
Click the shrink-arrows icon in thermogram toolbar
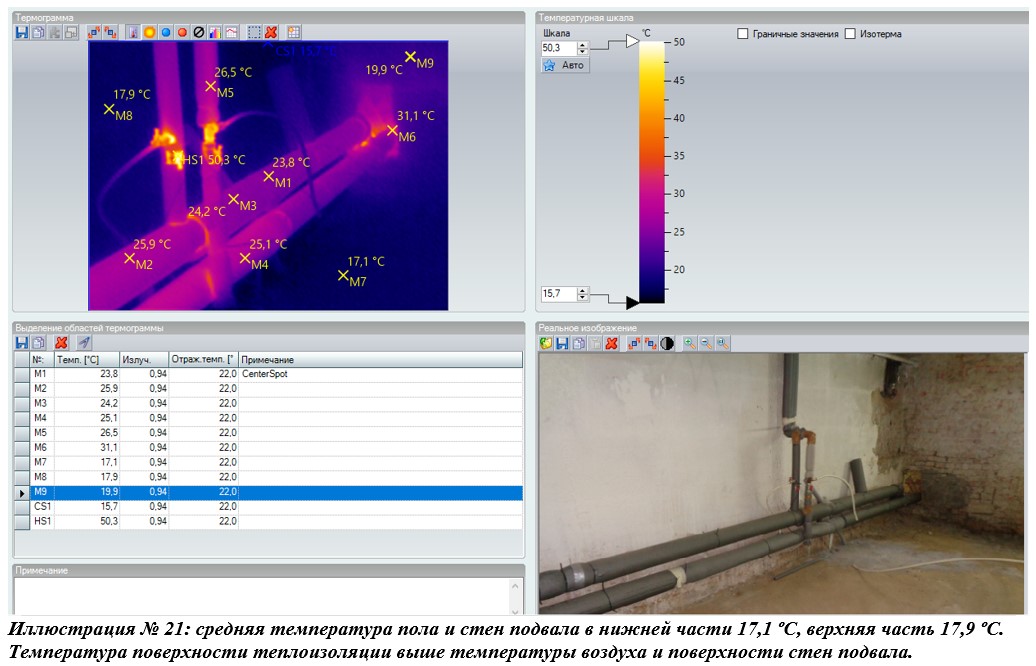click(110, 32)
